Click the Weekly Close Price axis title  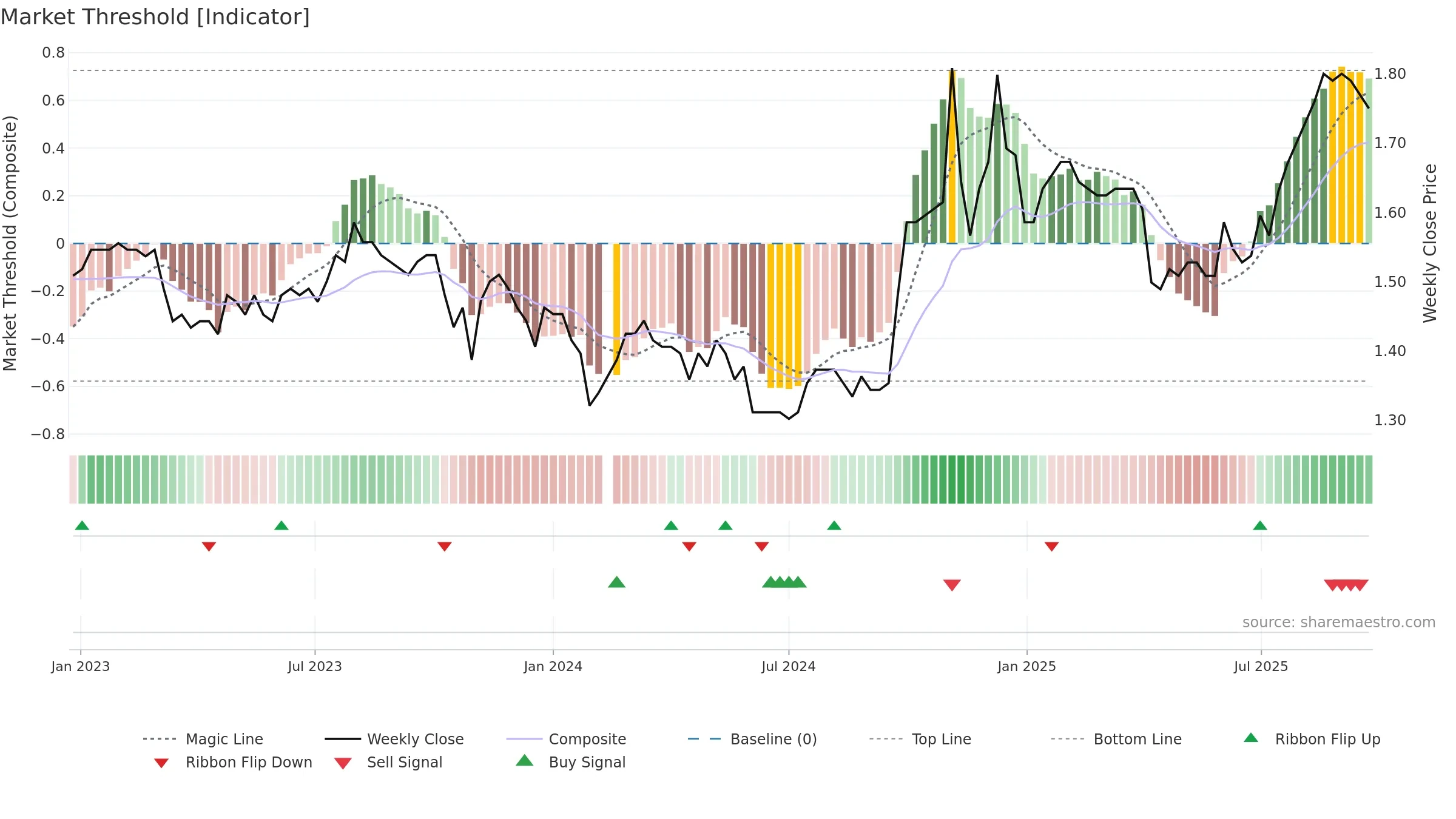tap(1430, 243)
